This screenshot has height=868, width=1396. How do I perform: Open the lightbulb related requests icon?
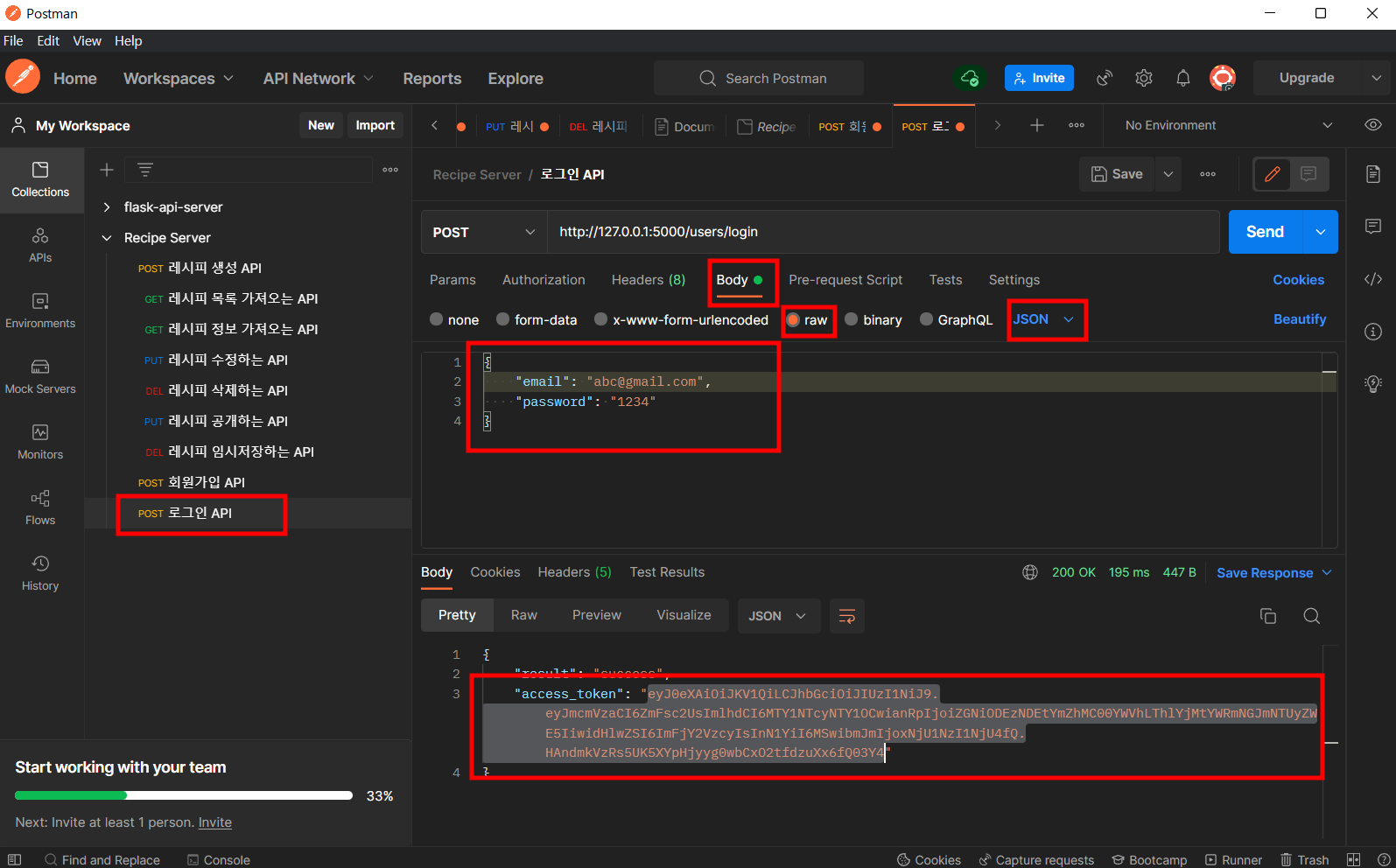1373,383
